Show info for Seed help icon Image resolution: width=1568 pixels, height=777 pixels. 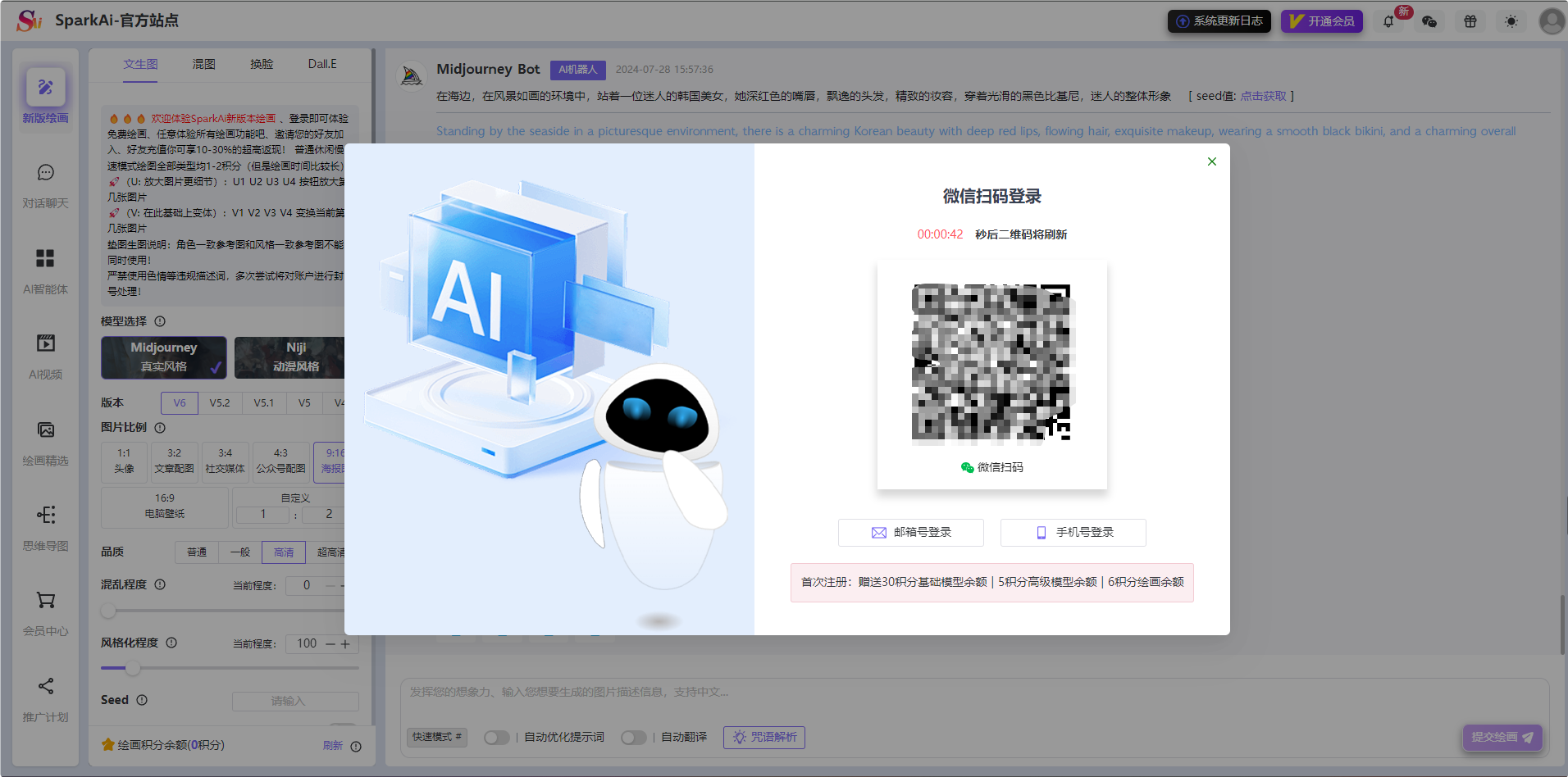[142, 700]
